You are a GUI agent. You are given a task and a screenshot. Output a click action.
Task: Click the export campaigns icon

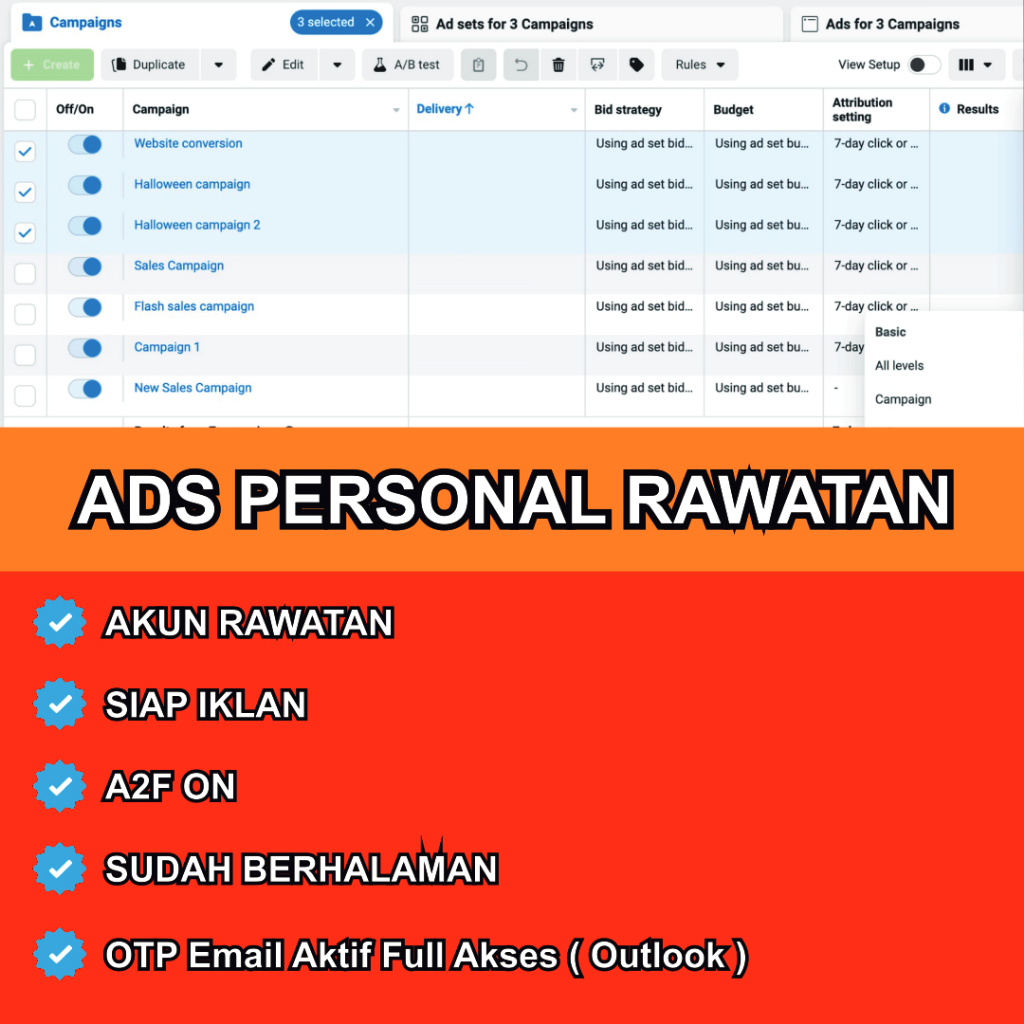pyautogui.click(x=597, y=64)
